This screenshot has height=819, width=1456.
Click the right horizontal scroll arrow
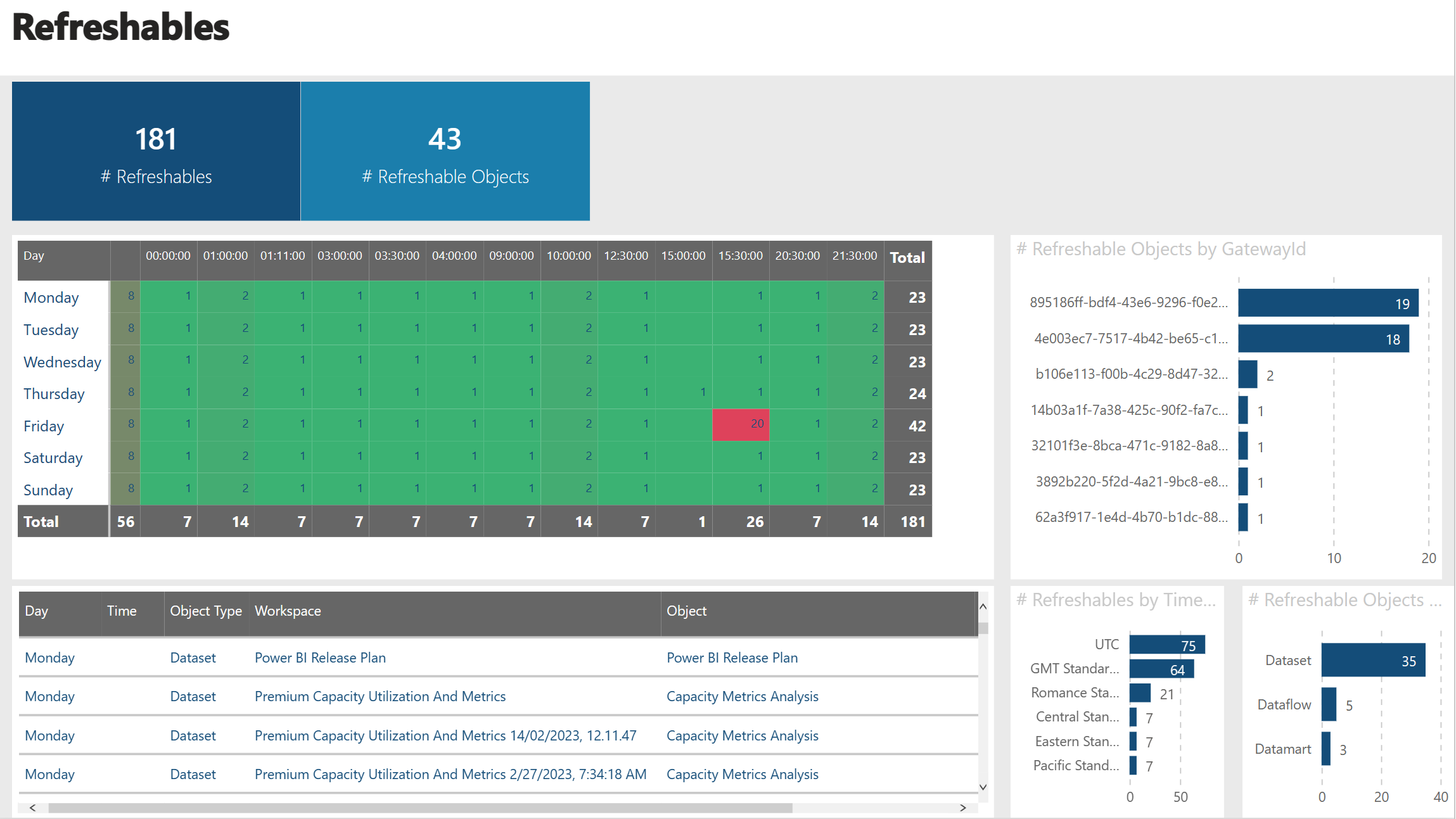(962, 808)
